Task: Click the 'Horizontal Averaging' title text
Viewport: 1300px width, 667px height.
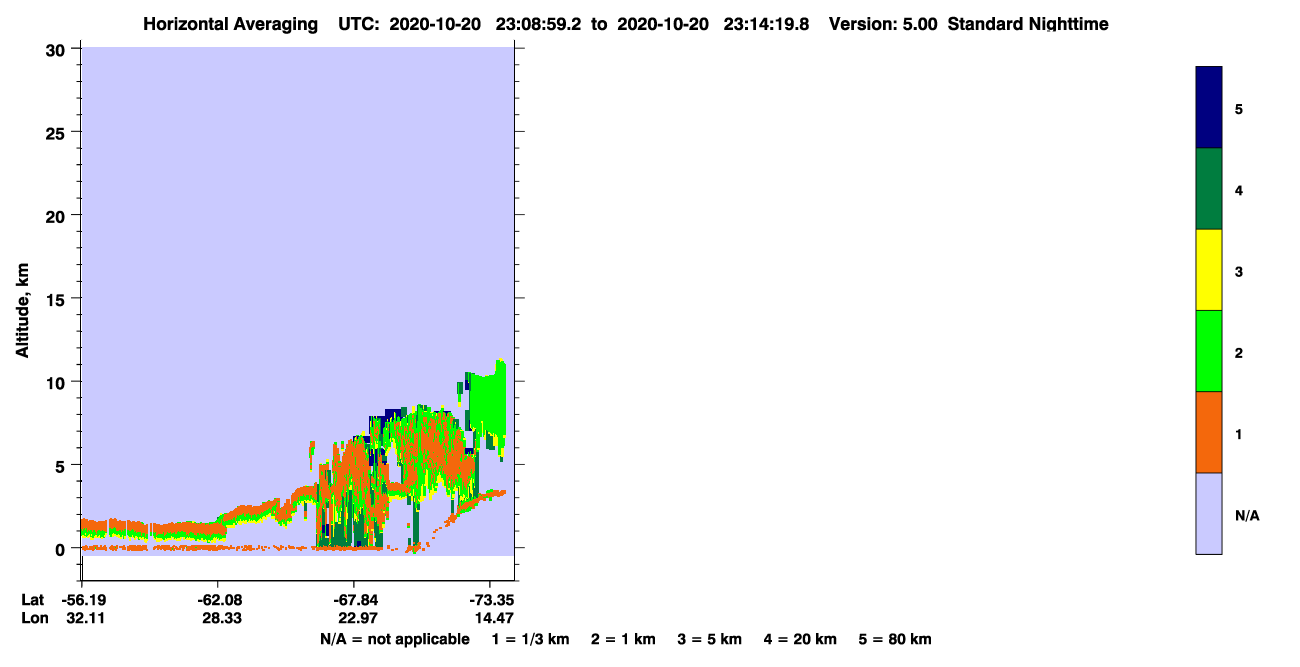Action: click(230, 24)
